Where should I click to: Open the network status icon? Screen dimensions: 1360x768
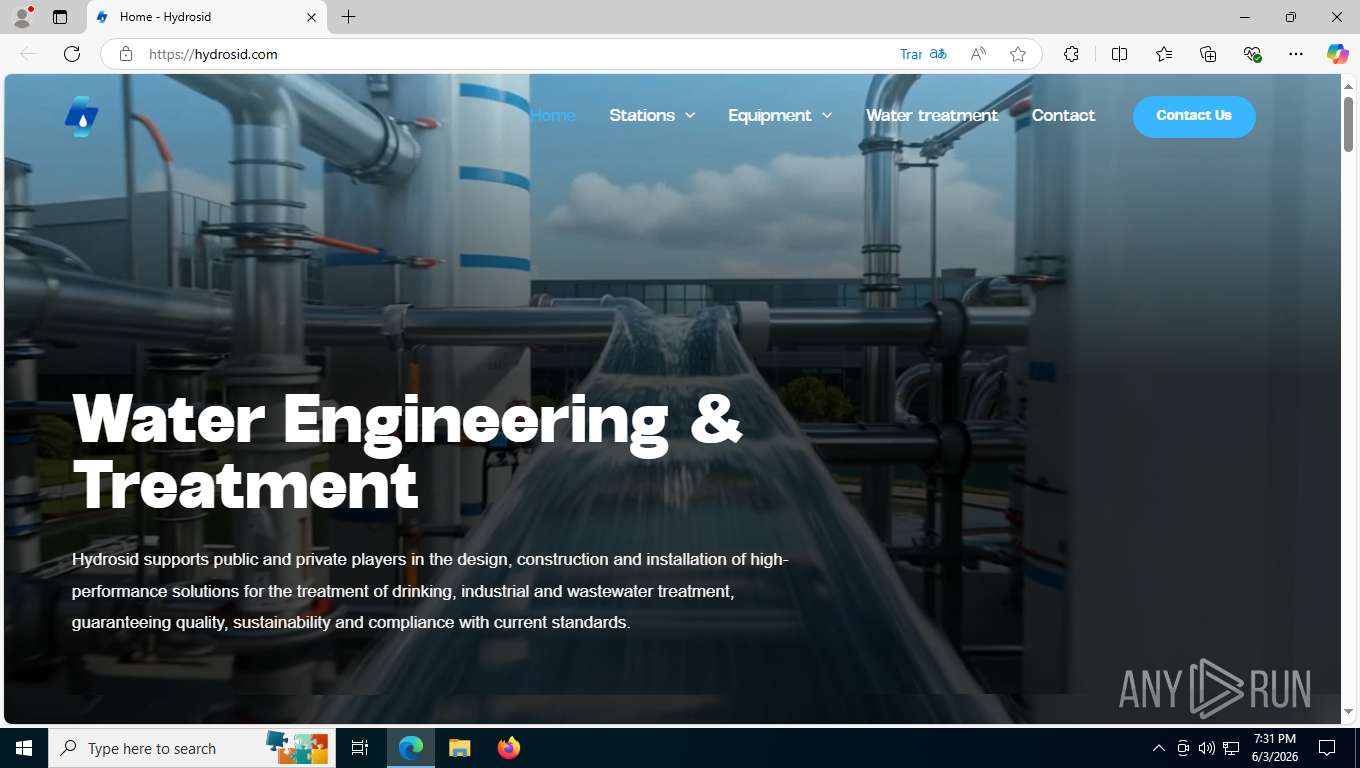pyautogui.click(x=1231, y=748)
